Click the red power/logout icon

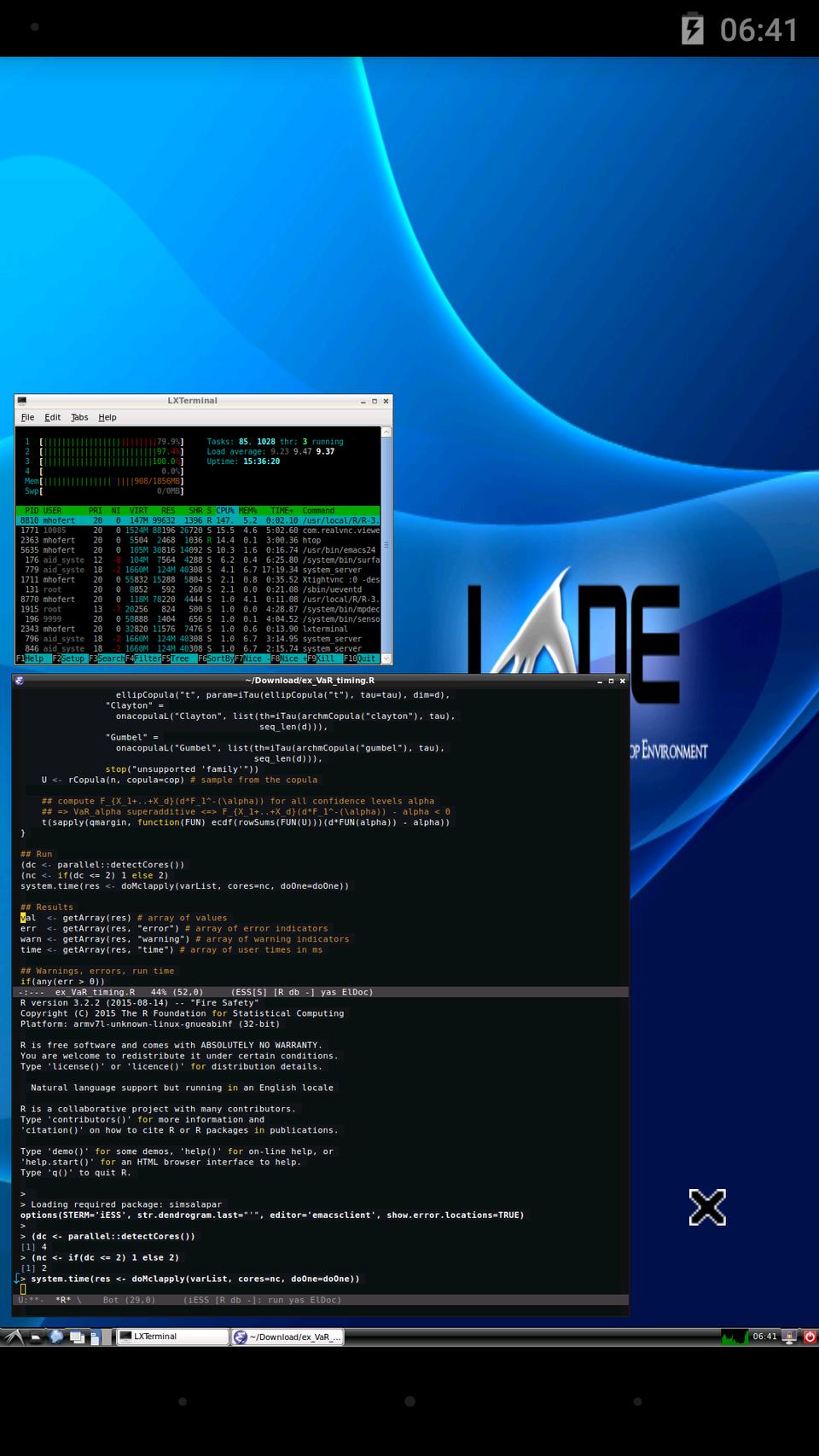coord(810,1337)
